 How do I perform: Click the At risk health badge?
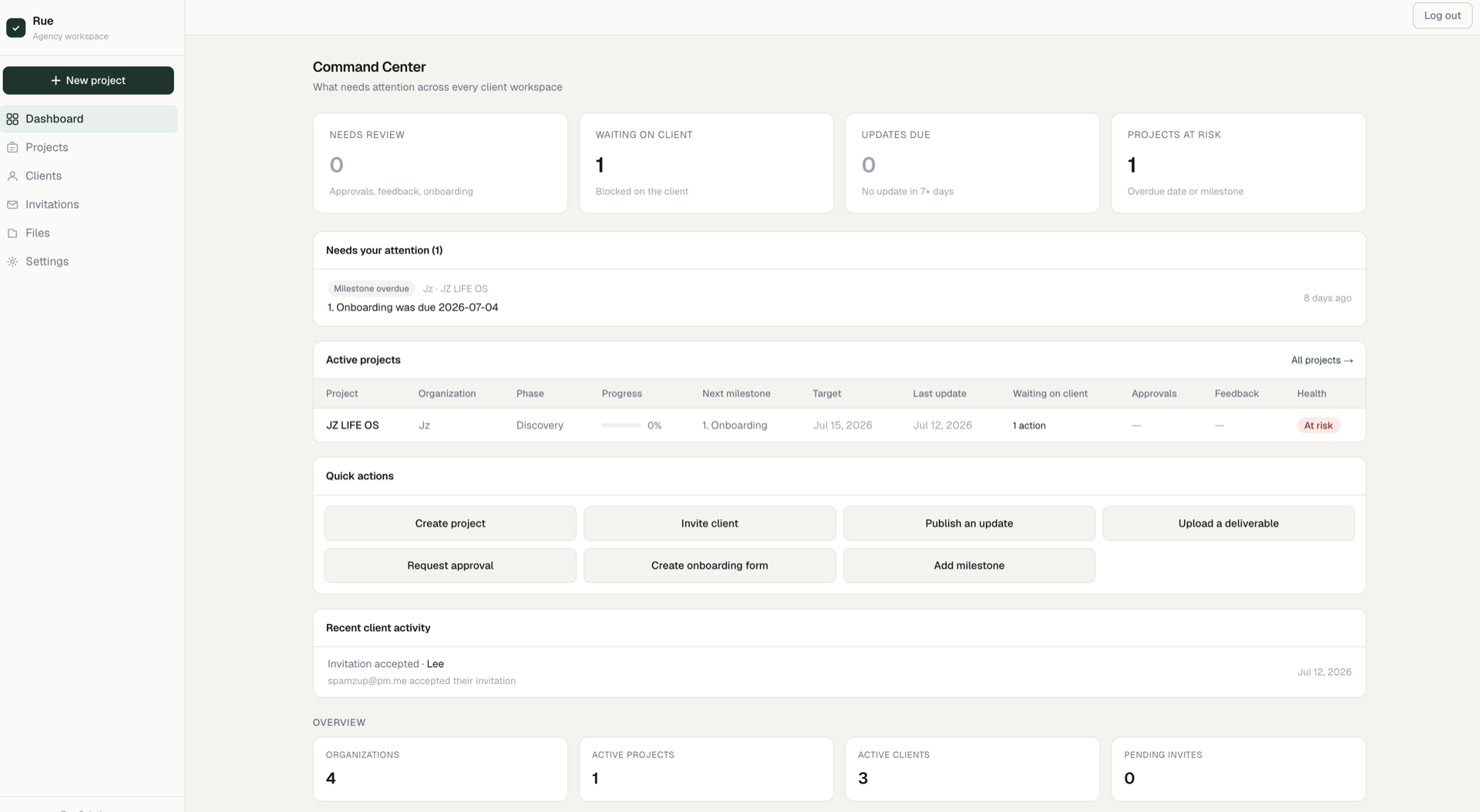[1318, 425]
